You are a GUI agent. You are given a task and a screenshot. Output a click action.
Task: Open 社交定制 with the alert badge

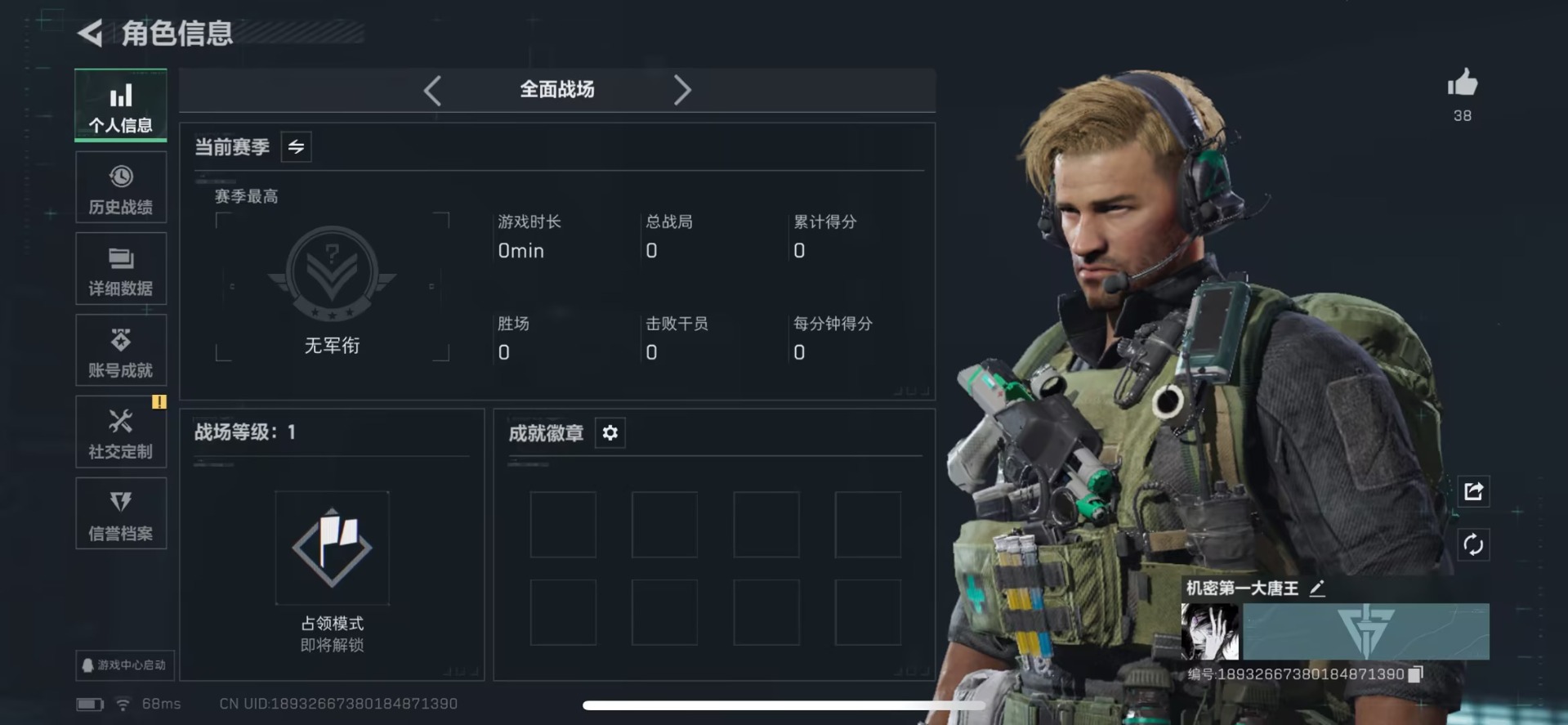[x=121, y=432]
